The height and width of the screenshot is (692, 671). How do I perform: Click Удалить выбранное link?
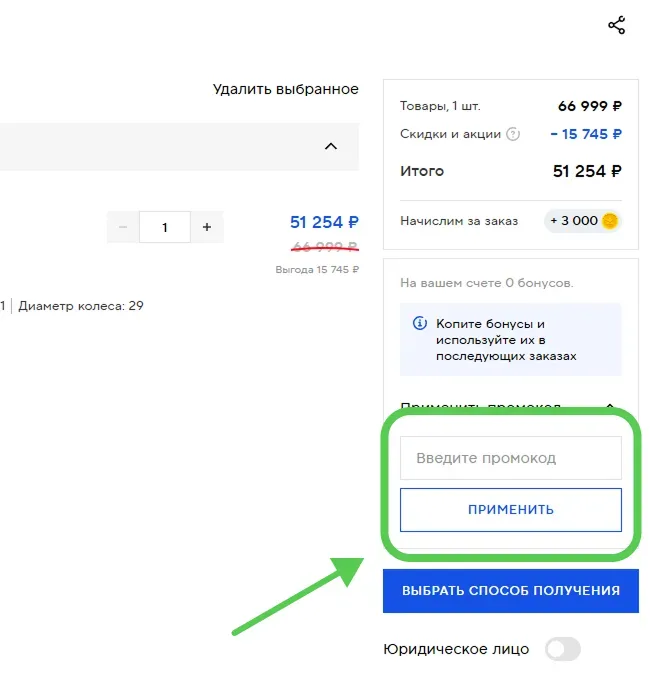286,89
